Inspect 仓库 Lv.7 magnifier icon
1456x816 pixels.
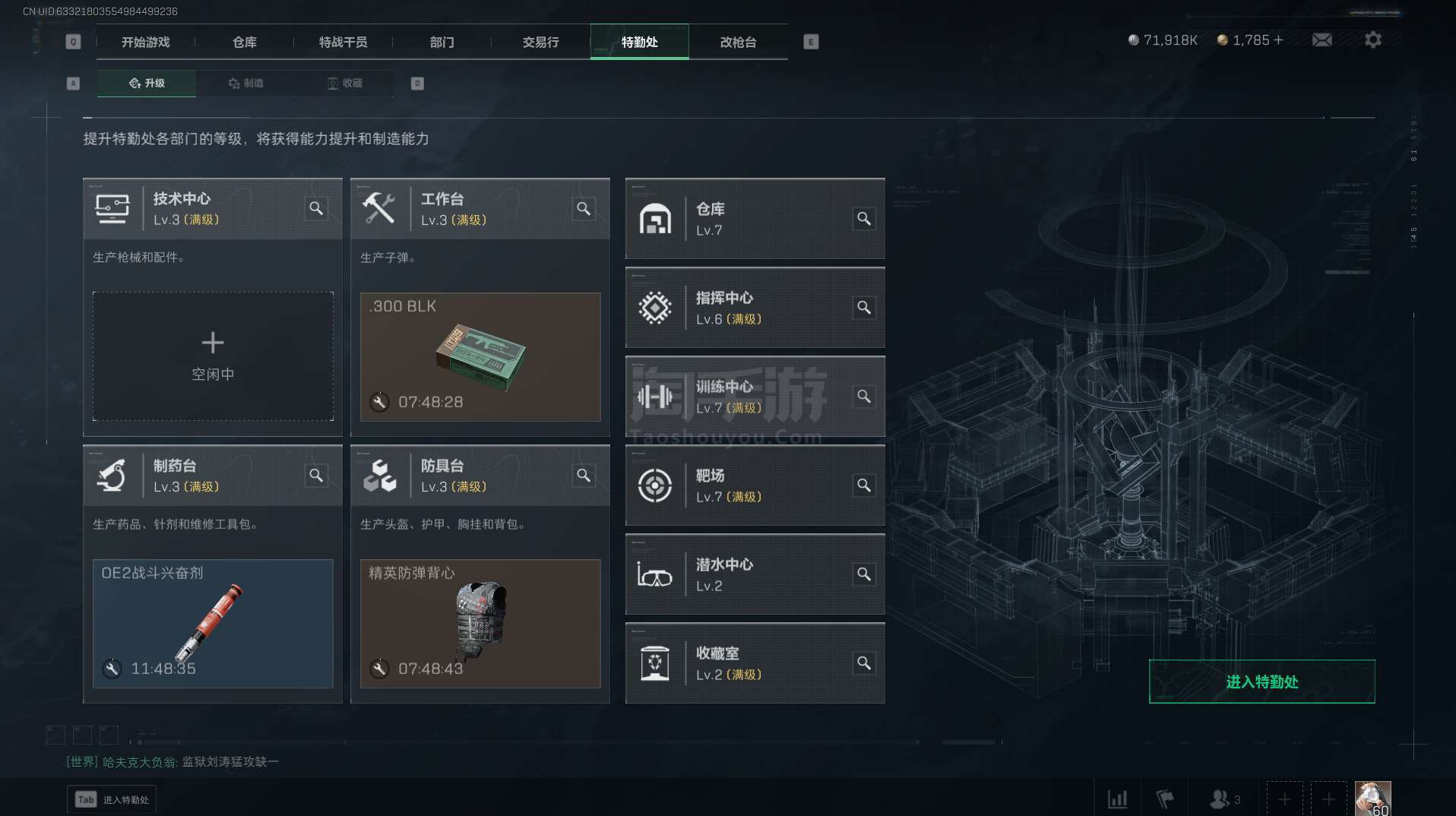(864, 219)
